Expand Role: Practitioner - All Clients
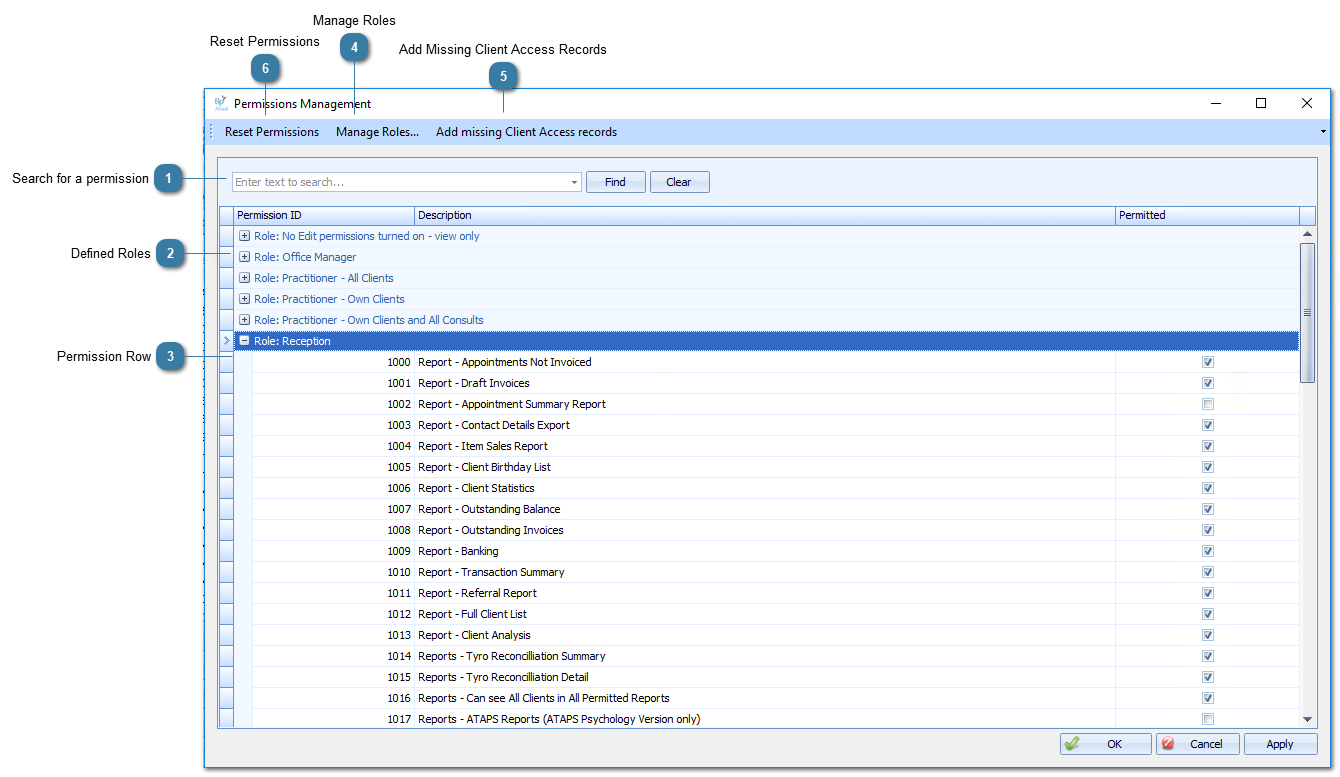 tap(245, 278)
